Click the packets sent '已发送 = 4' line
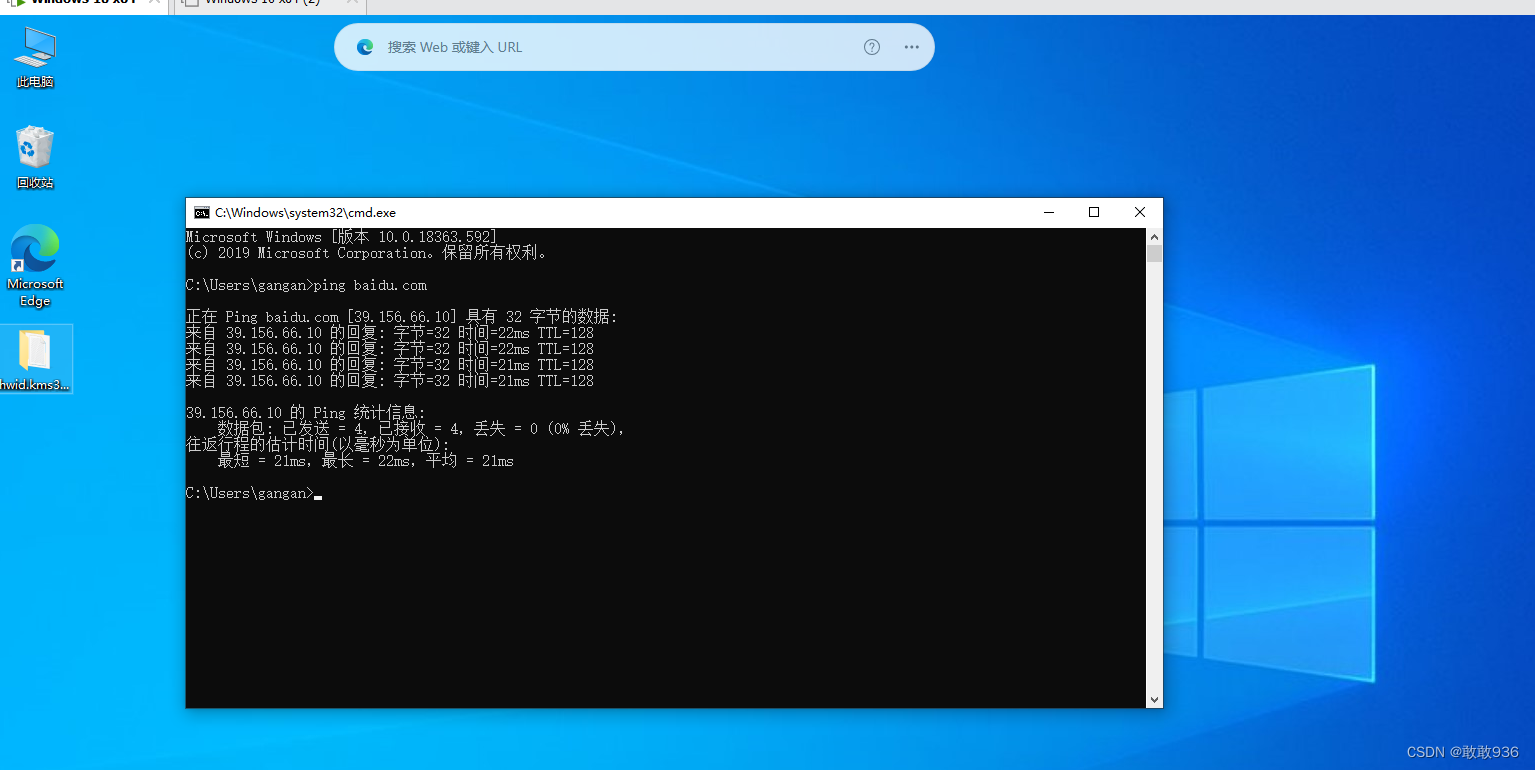The image size is (1535, 770). (421, 429)
